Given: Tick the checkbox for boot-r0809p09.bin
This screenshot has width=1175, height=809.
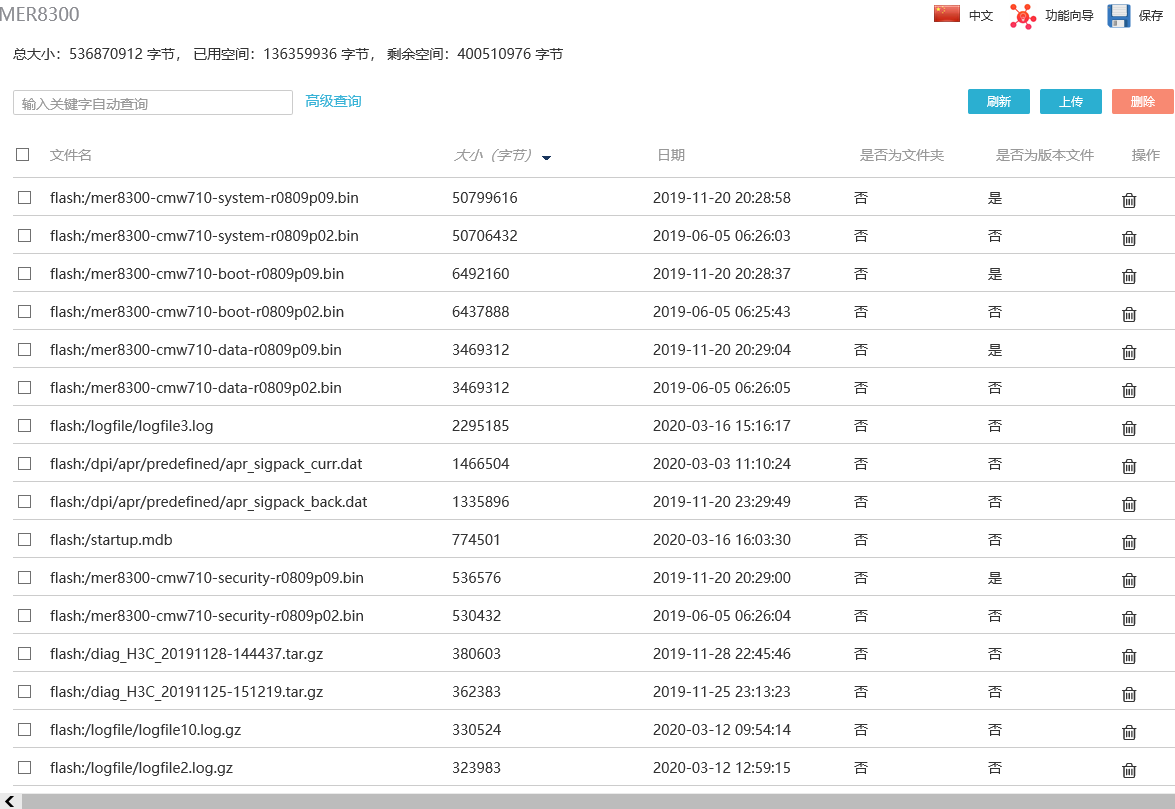Looking at the screenshot, I should (25, 273).
